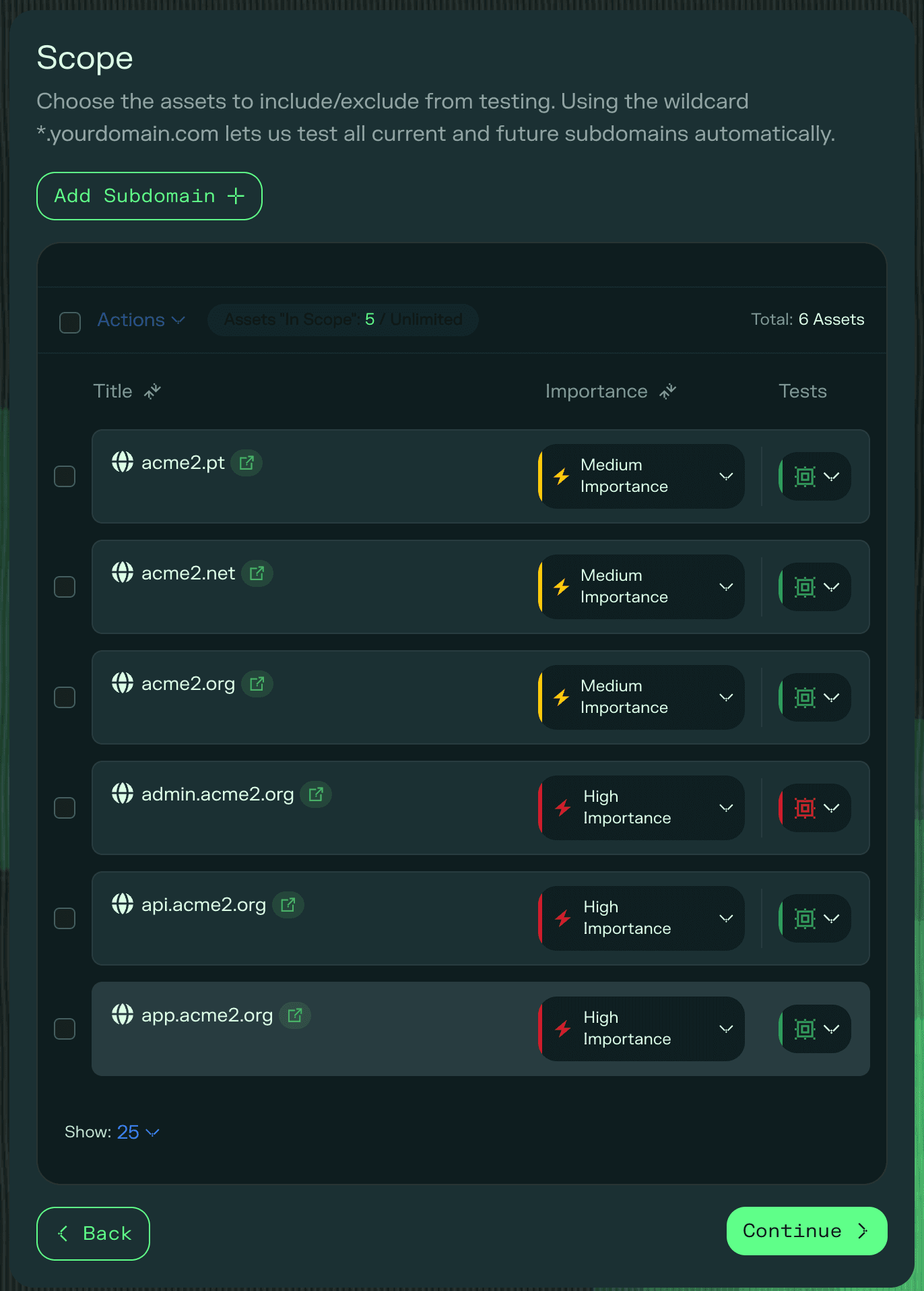Click red lightning icon on admin.acme2.org row
The width and height of the screenshot is (924, 1291).
click(563, 808)
